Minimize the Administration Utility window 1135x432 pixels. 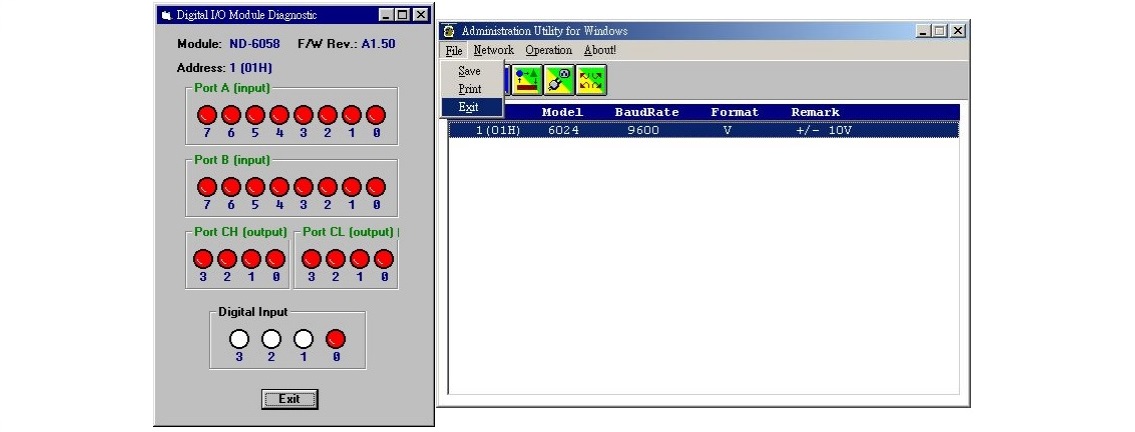(924, 31)
